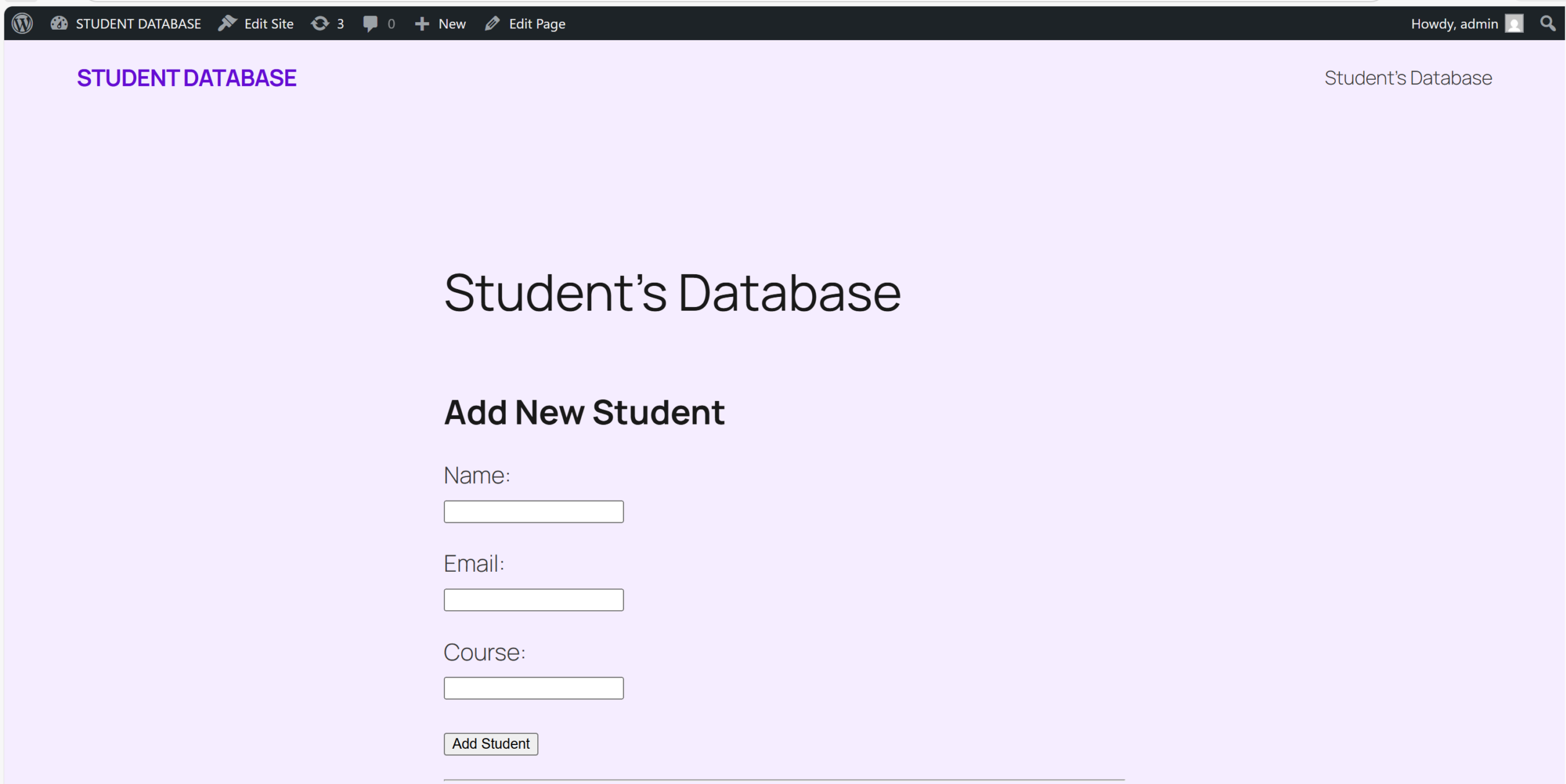Open the Howdy, admin account menu

click(1453, 24)
